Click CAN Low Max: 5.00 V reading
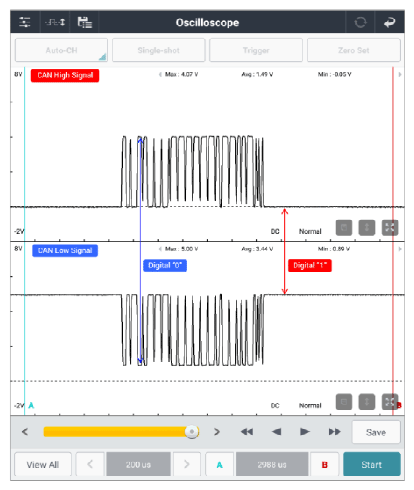 pyautogui.click(x=182, y=249)
